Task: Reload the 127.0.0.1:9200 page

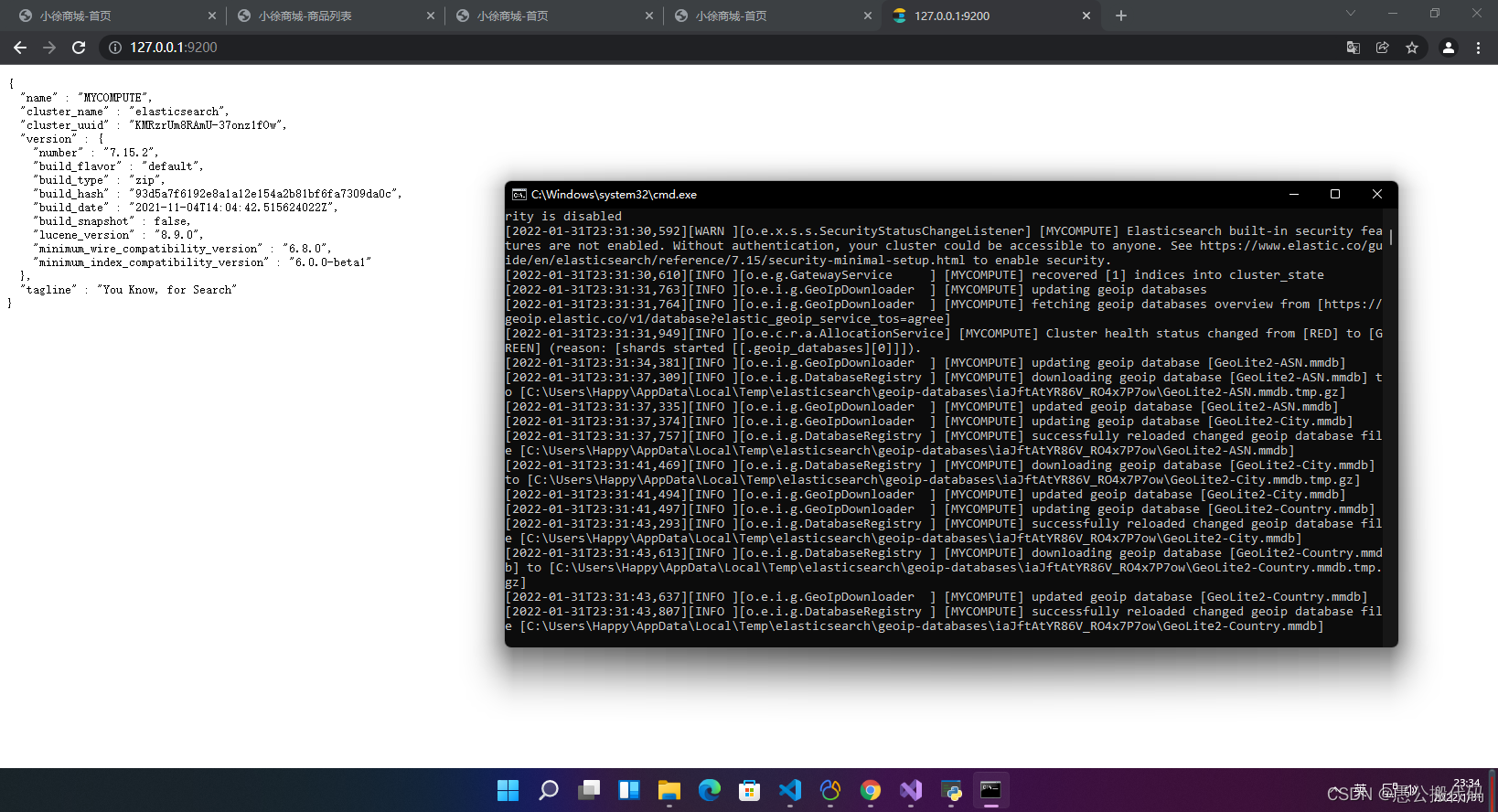Action: coord(79,48)
